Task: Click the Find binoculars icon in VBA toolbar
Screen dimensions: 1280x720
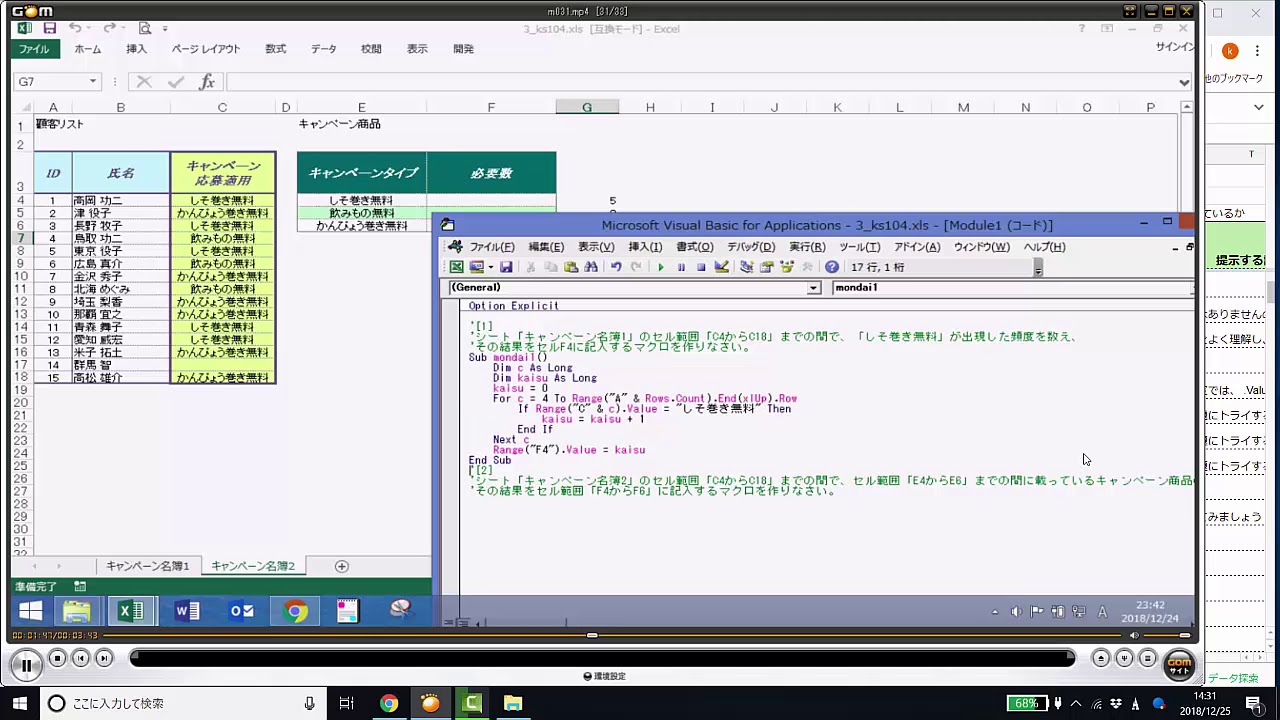Action: point(591,267)
